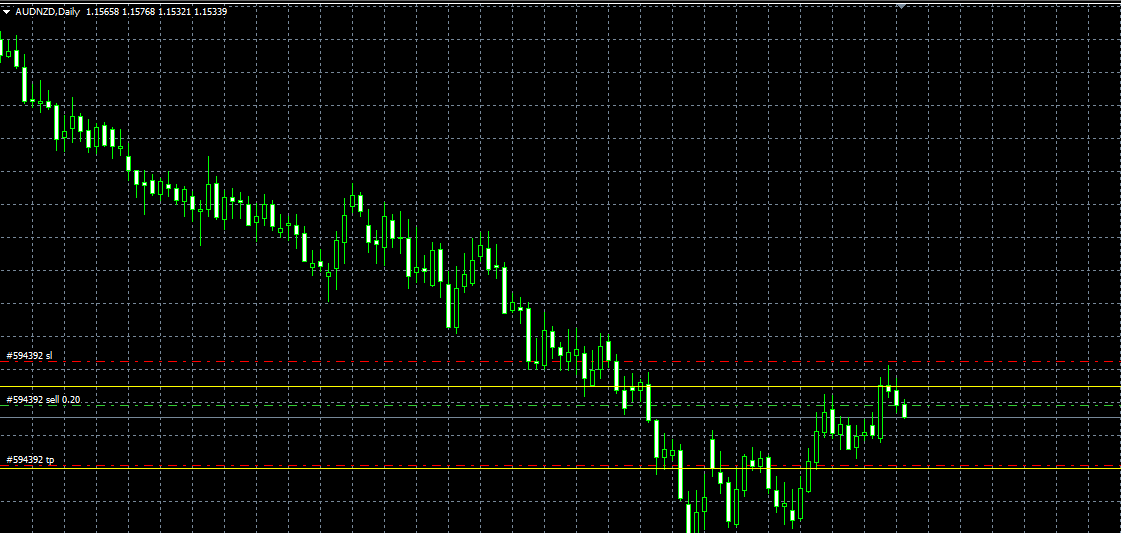Select the green dashed sell entry line
Screen dimensions: 1121x533
click(560, 406)
